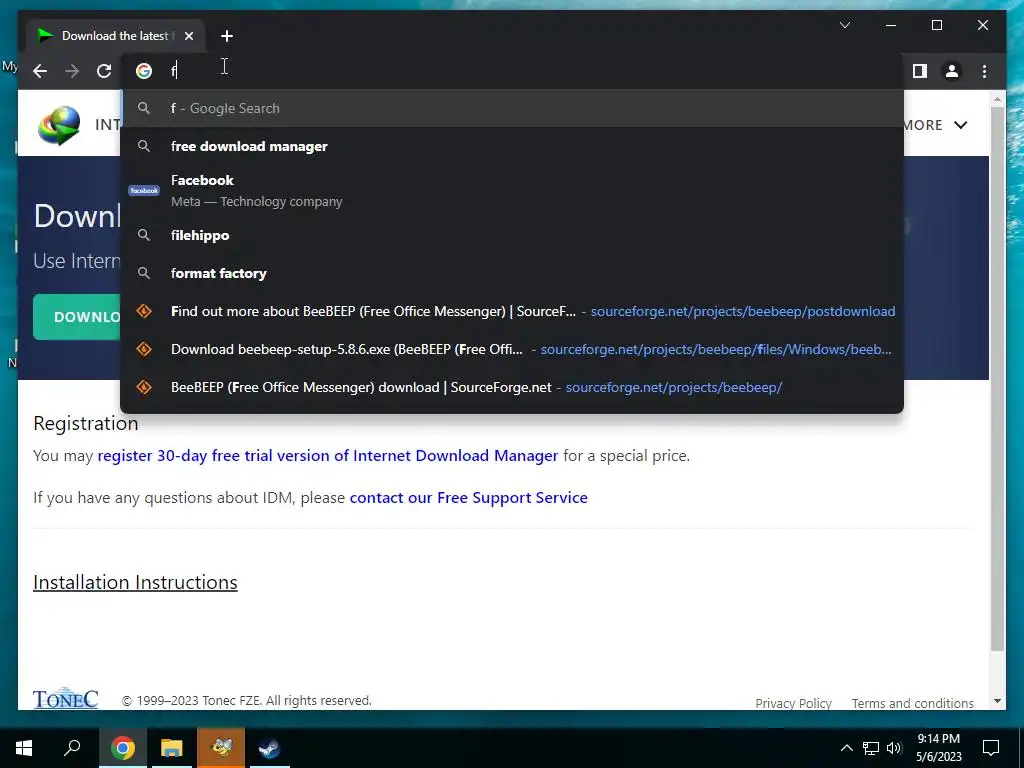
Task: Click the green DOWNLOAD button
Action: (77, 317)
